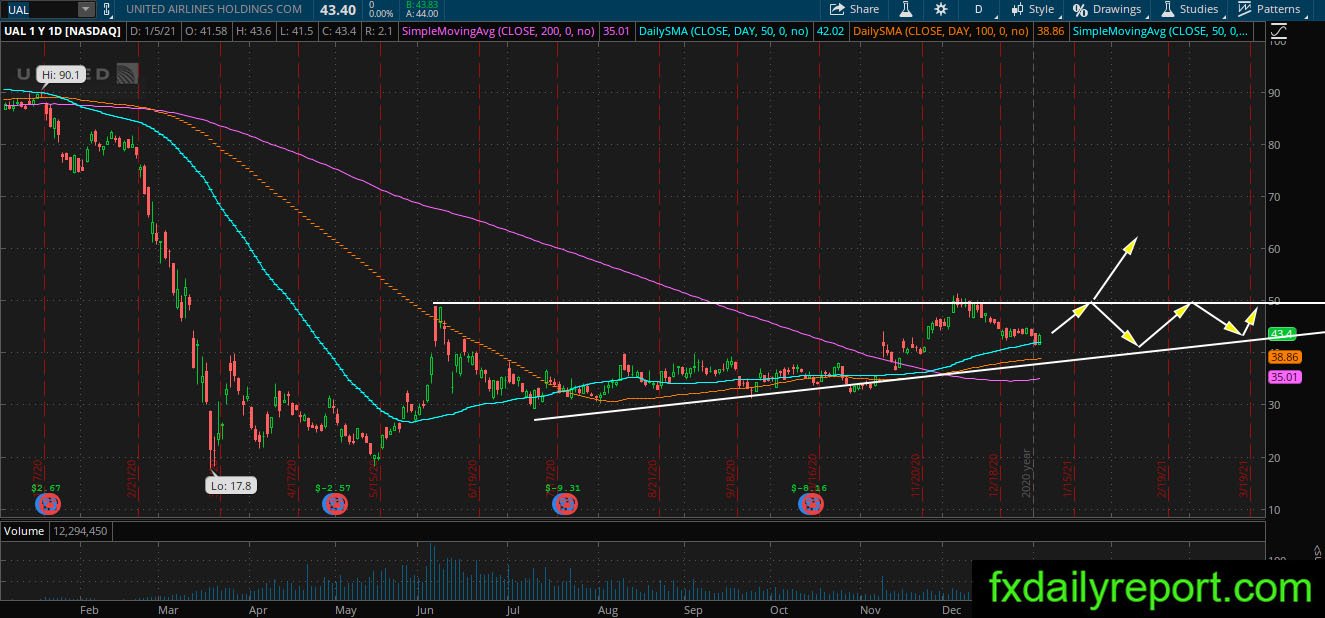Open Edit Studies via the flask icon

906,9
